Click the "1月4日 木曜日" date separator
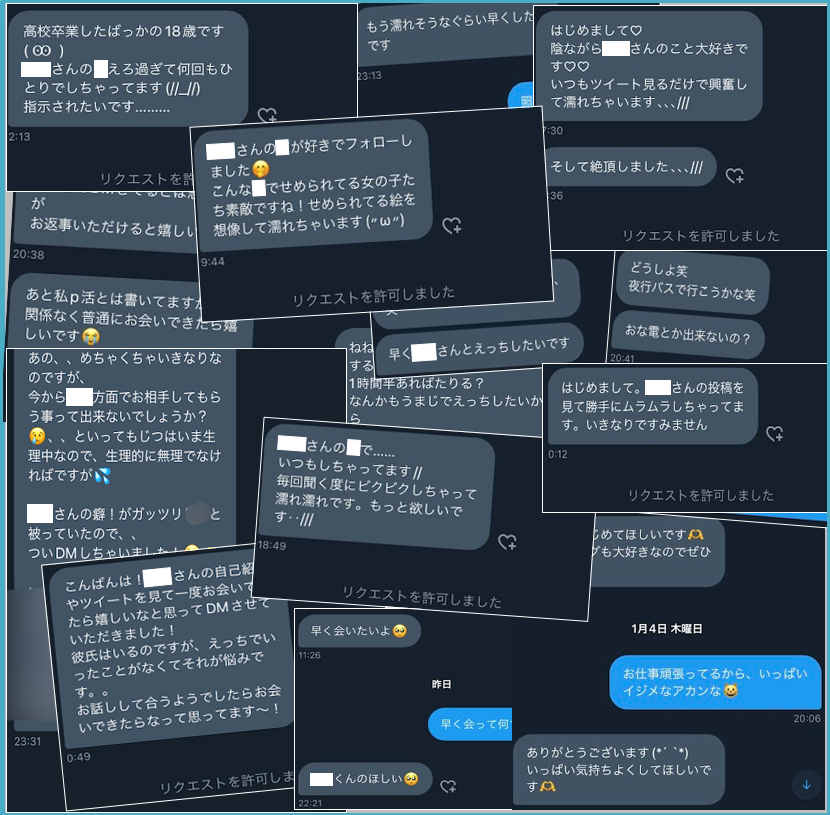 [666, 629]
